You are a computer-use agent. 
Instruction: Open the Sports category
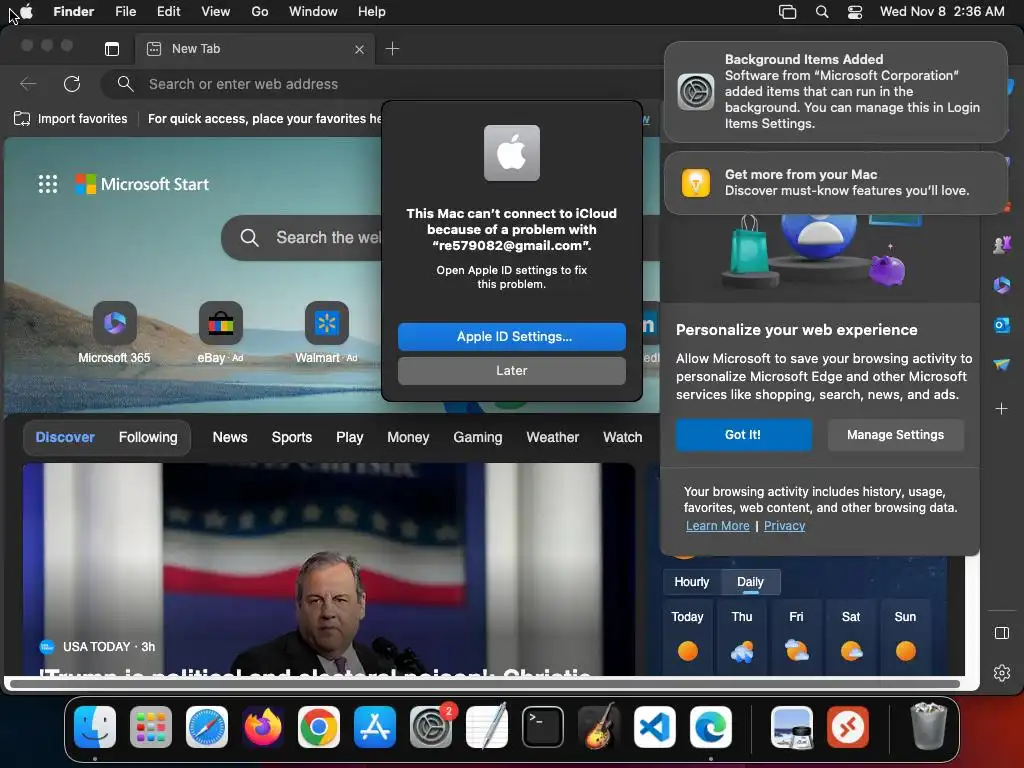point(291,437)
